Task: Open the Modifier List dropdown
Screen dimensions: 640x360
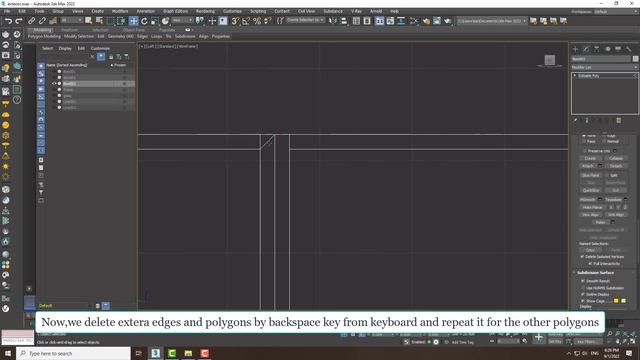Action: 604,67
